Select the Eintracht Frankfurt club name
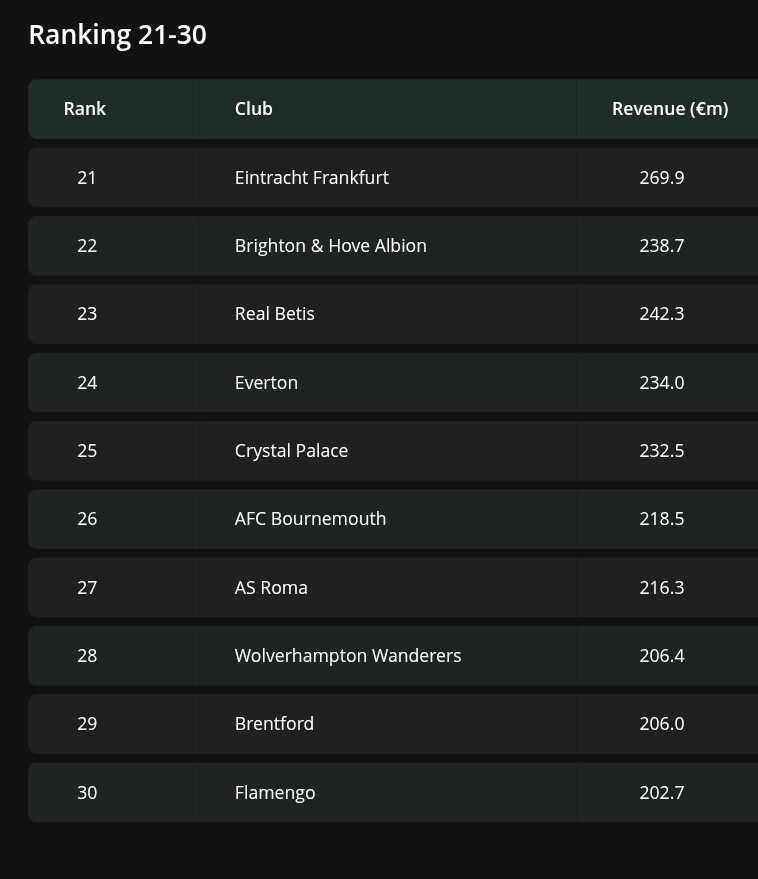This screenshot has height=879, width=758. pos(312,178)
